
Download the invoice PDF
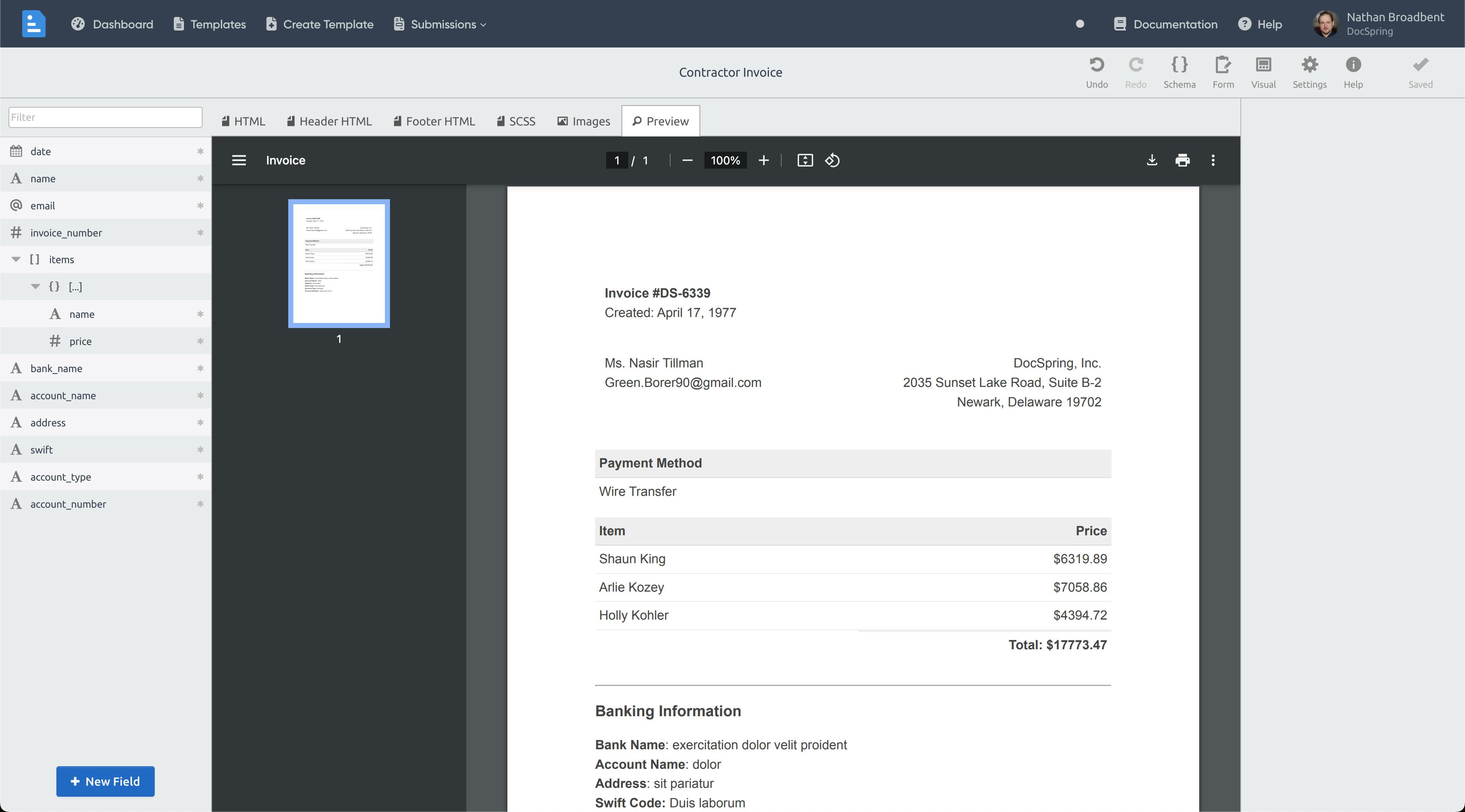1152,160
